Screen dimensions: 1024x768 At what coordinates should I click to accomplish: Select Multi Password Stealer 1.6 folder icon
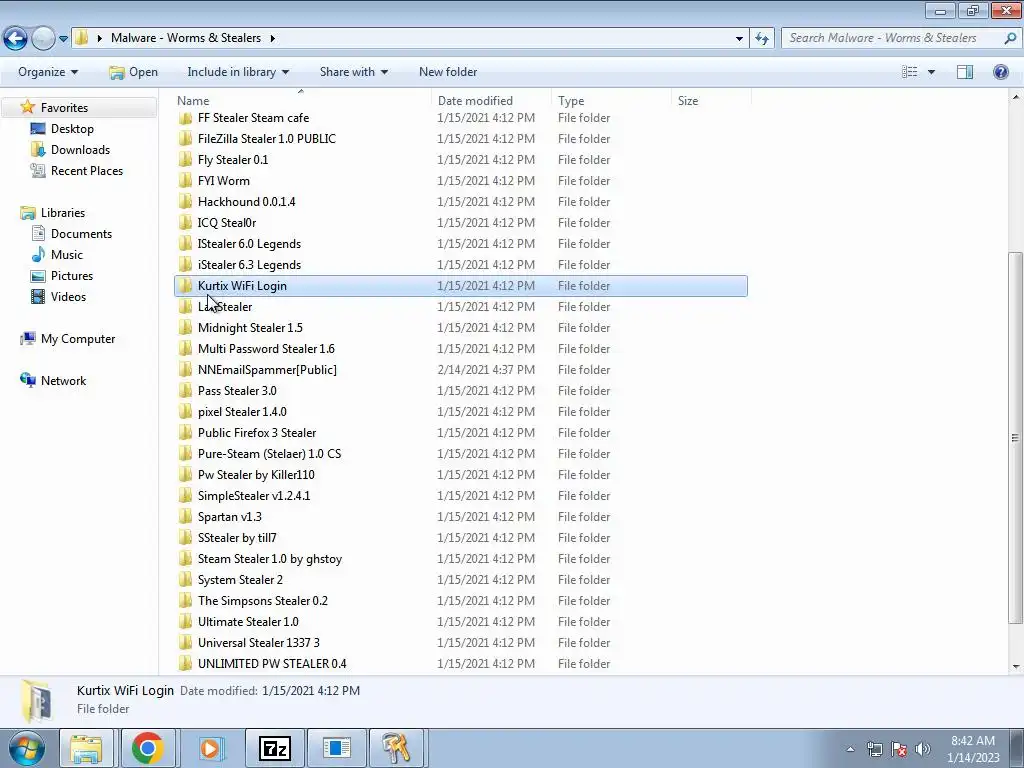point(185,349)
